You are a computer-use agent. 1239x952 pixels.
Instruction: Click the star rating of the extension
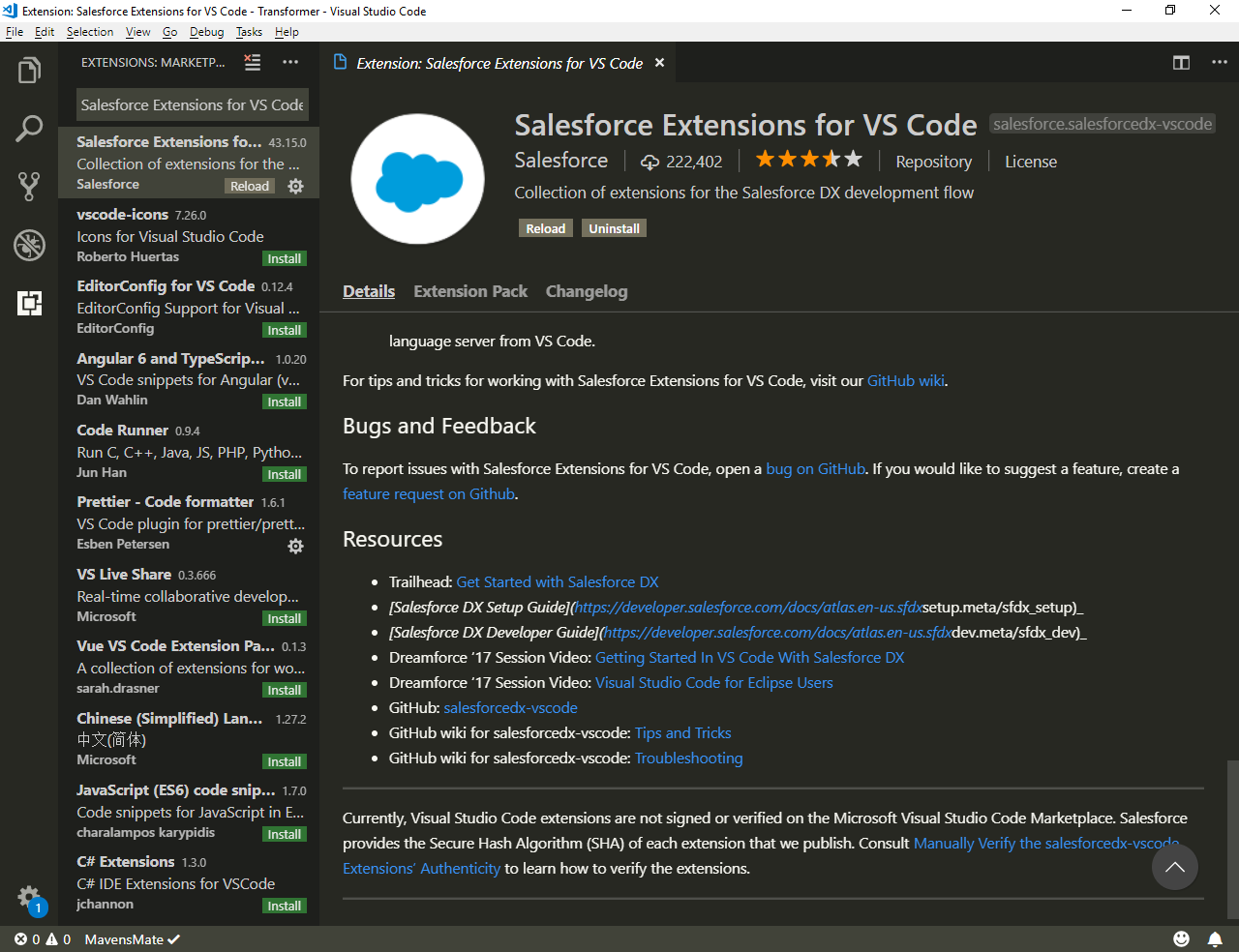tap(808, 159)
